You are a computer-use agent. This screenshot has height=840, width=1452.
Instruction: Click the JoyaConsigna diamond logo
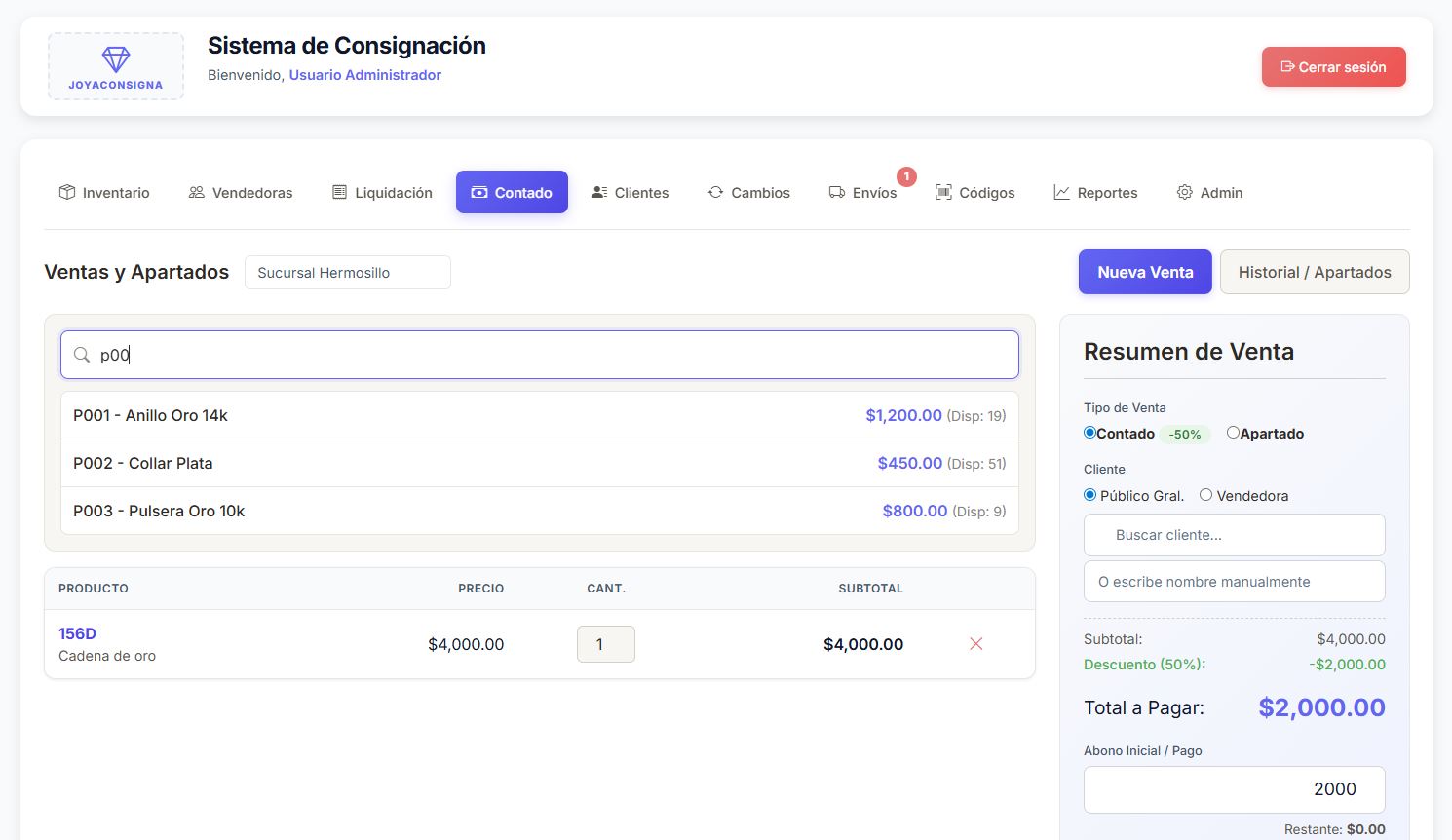tap(116, 58)
